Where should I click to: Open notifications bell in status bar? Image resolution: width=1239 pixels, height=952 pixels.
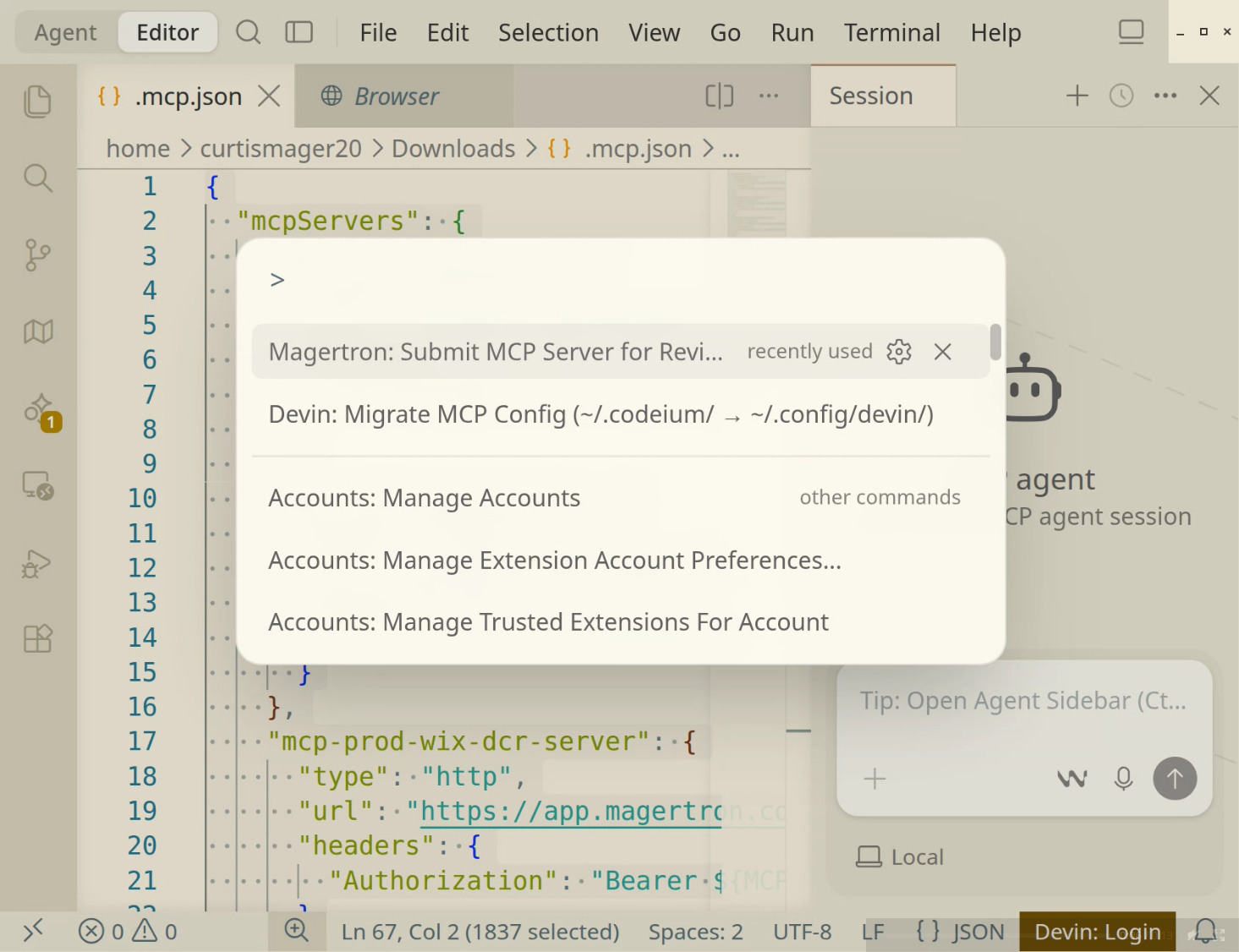tap(1206, 931)
